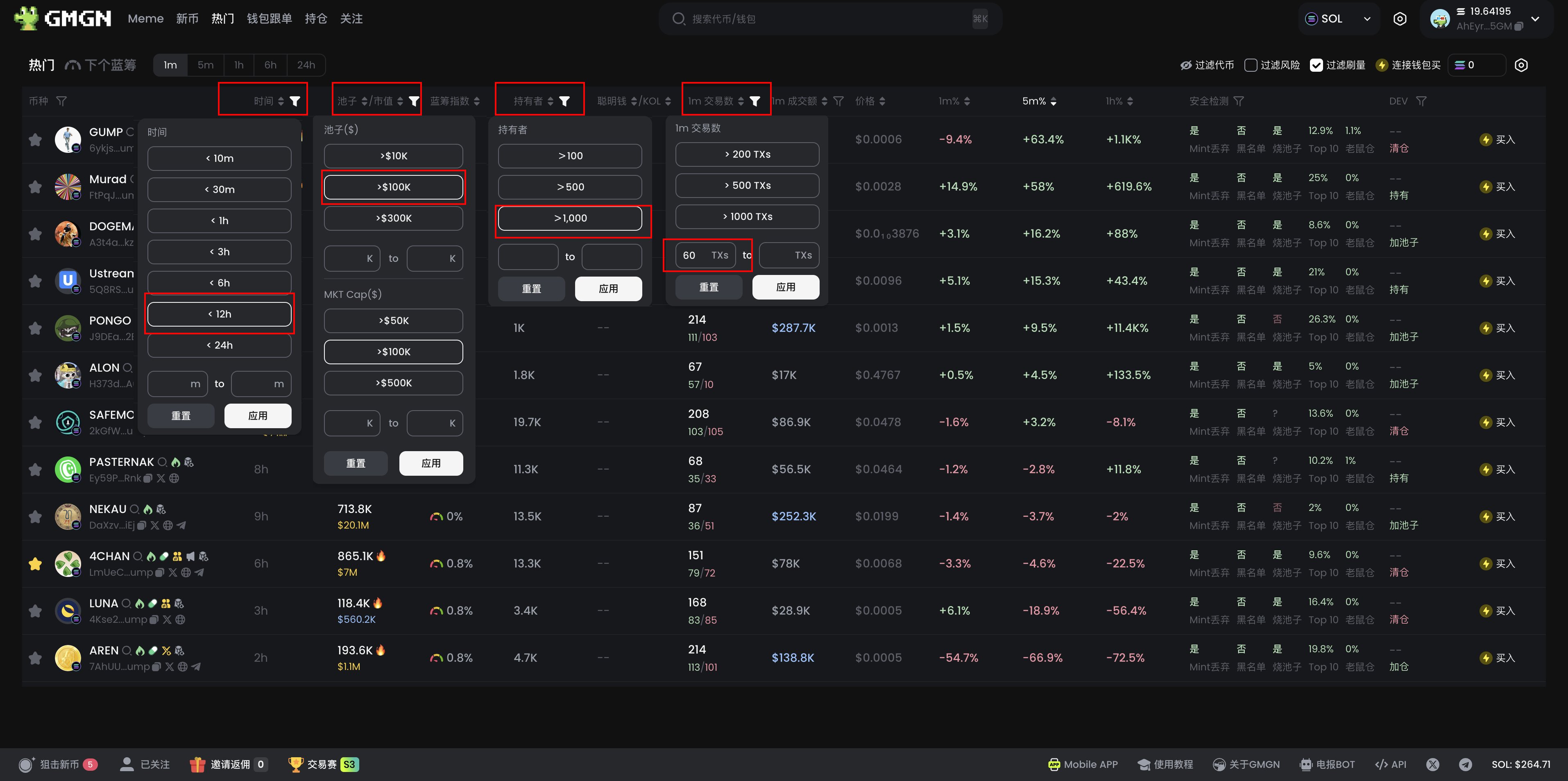Favorite the GUMP token star
1568x781 pixels.
(x=35, y=140)
